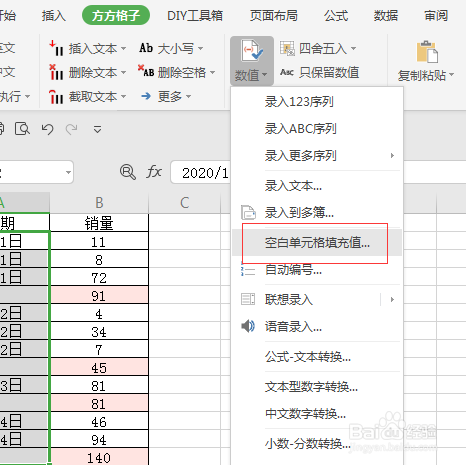
Task: Click the cell showing 94
Action: point(99,439)
